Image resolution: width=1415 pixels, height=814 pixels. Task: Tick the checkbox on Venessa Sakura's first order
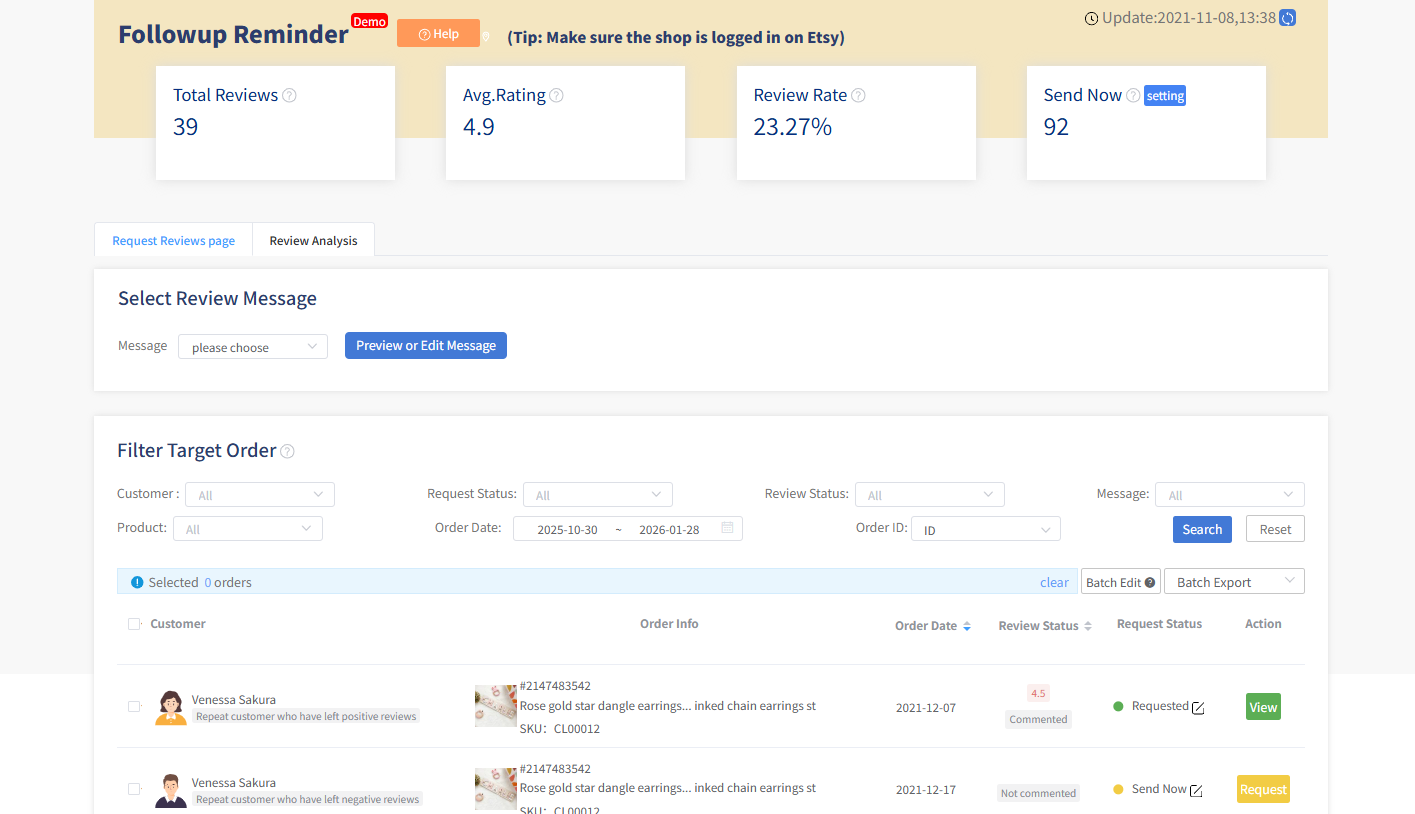pyautogui.click(x=134, y=706)
